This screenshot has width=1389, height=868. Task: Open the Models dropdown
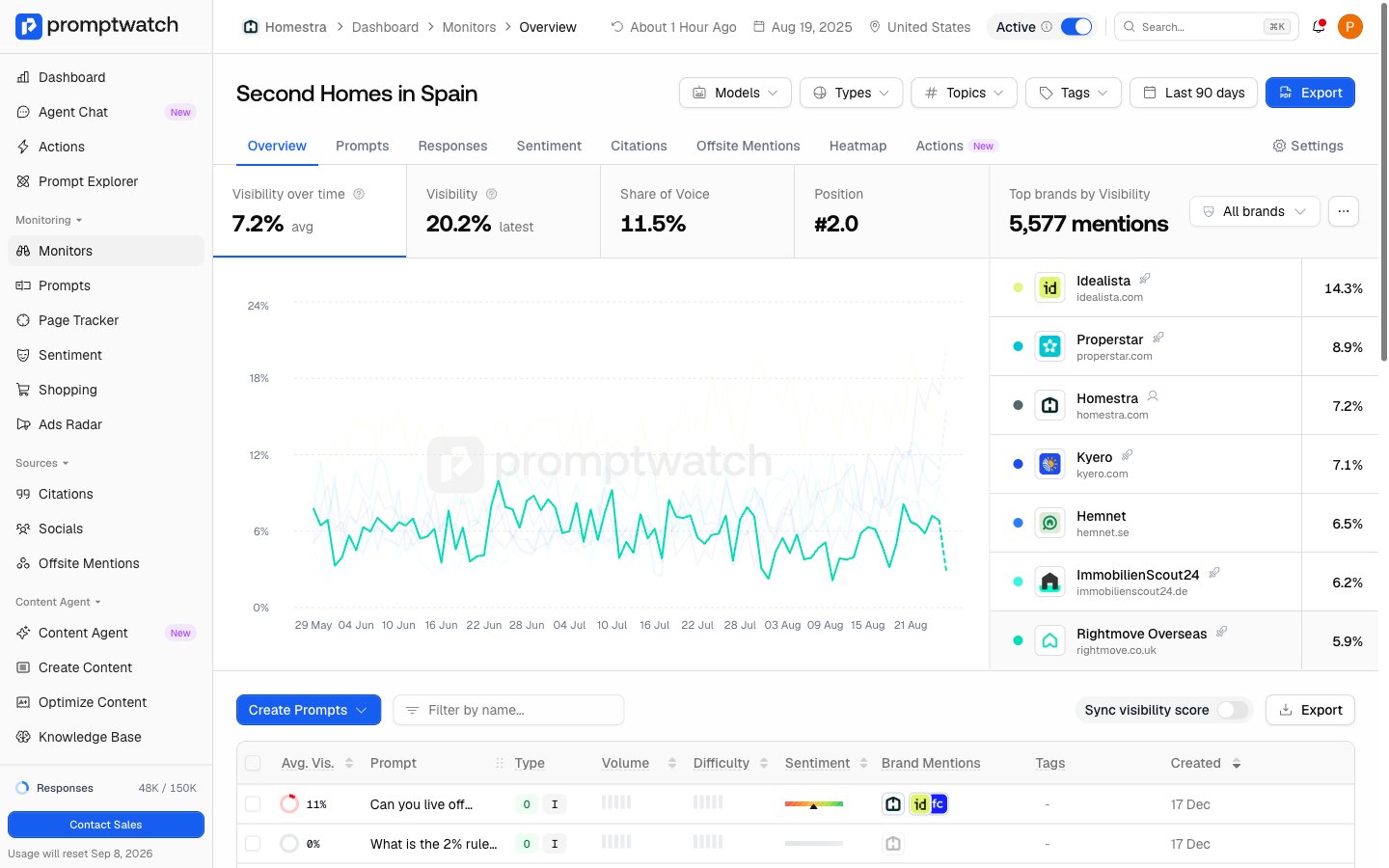tap(735, 93)
